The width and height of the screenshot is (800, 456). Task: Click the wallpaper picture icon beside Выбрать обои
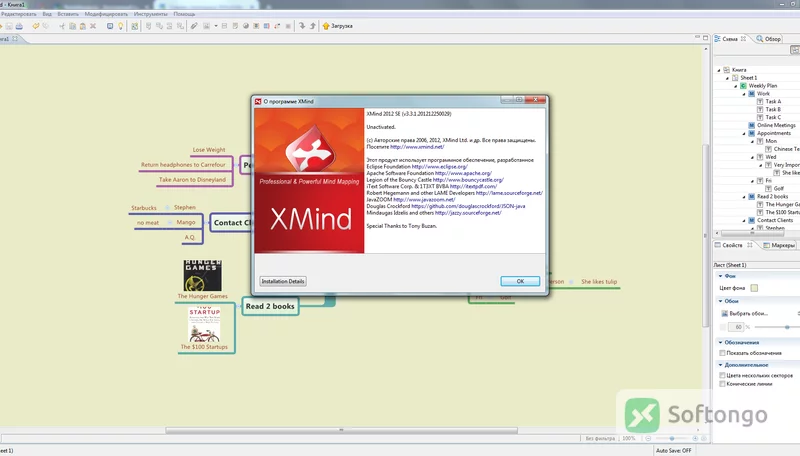(724, 313)
